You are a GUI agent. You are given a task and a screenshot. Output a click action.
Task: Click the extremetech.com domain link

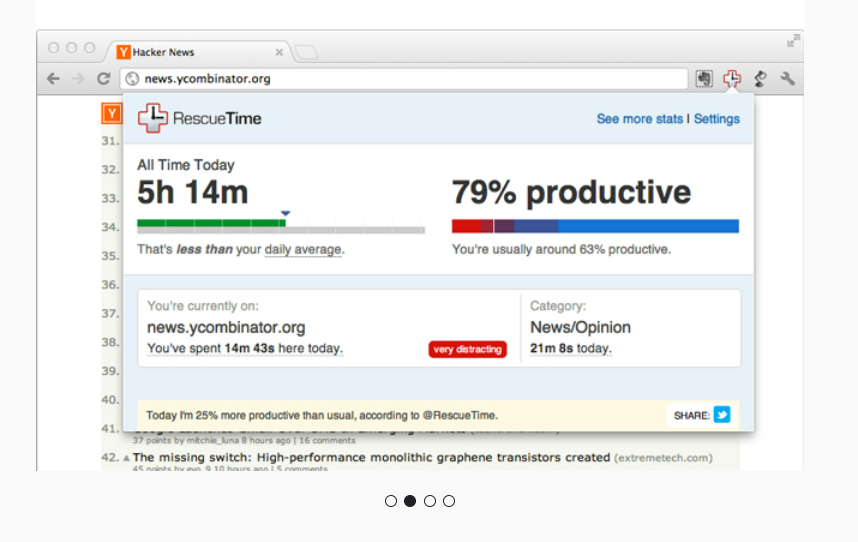click(x=663, y=458)
